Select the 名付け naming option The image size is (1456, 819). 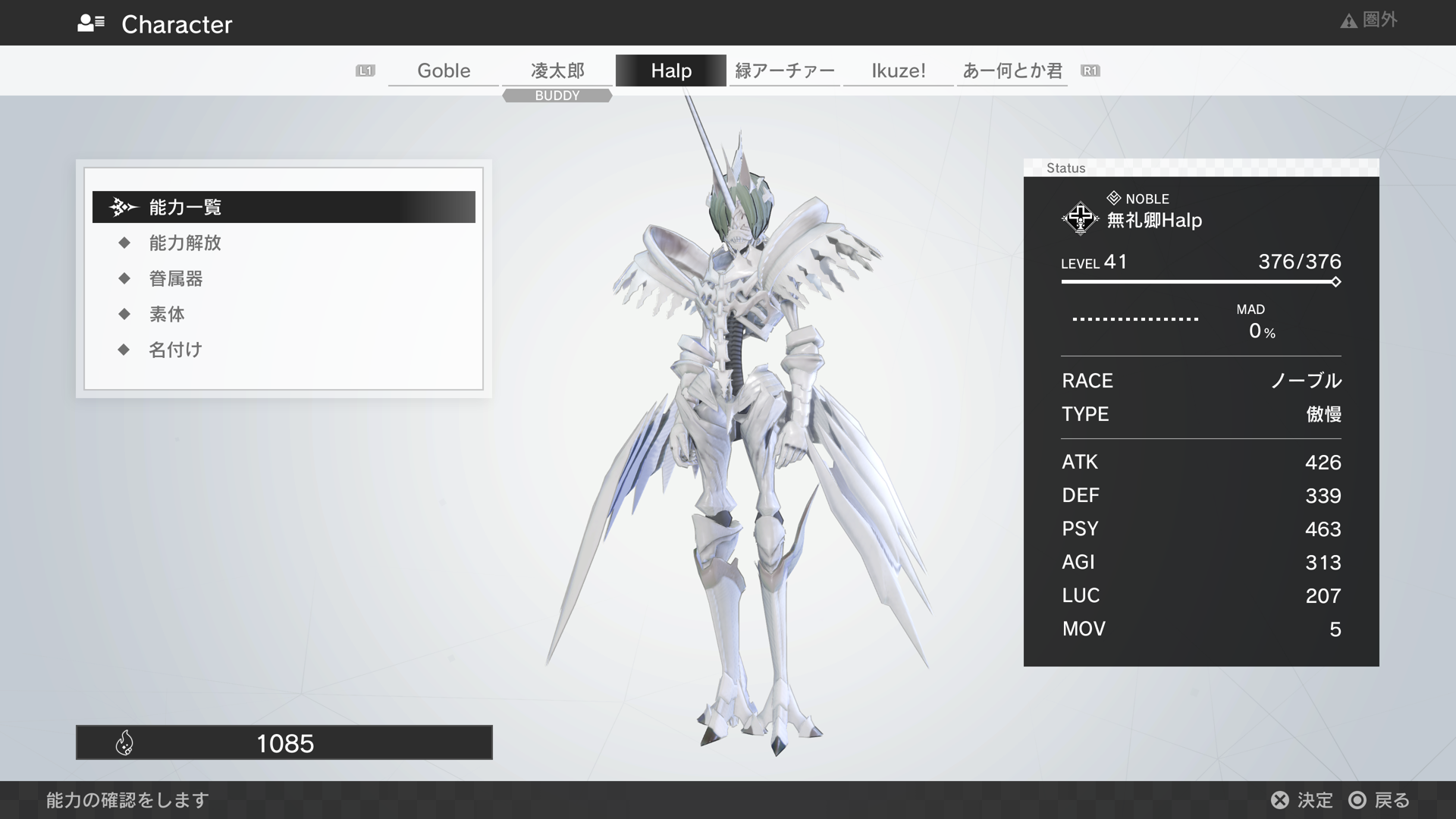pos(176,350)
